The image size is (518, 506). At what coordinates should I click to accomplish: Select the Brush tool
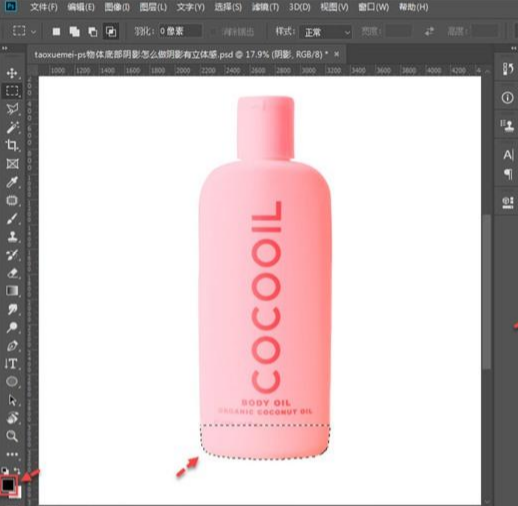pos(12,219)
